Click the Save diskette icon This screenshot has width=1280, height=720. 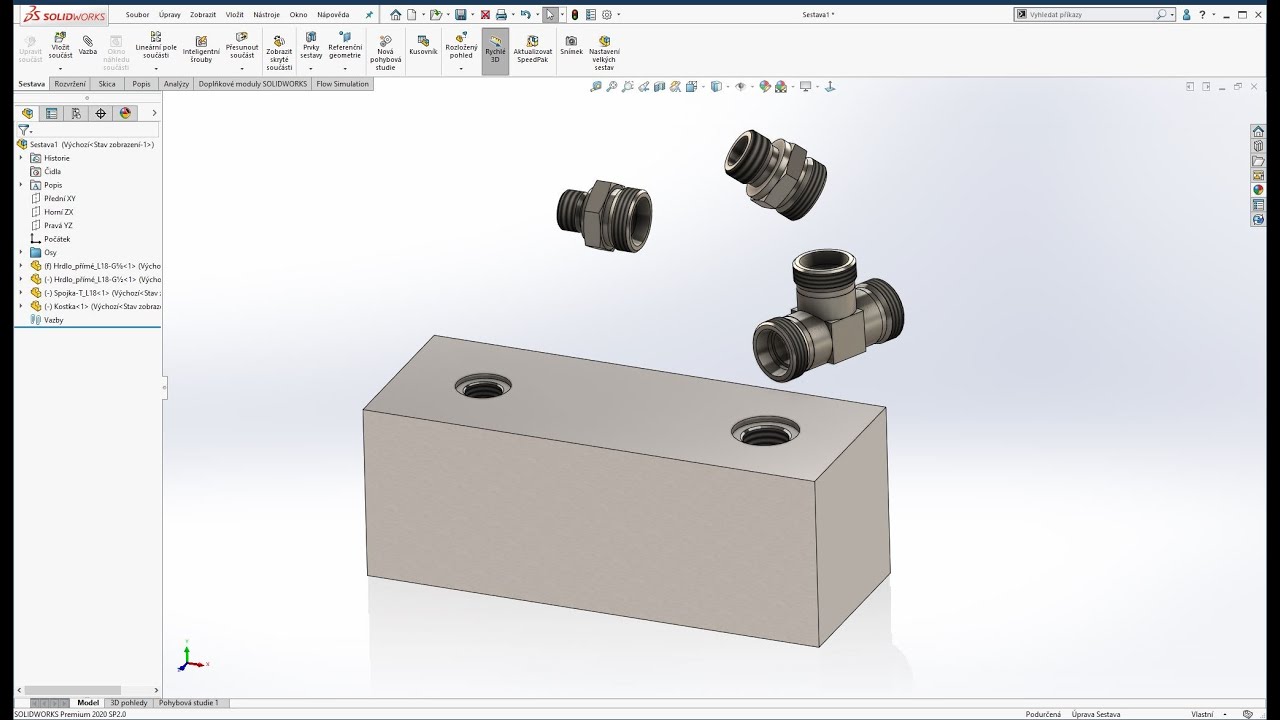(x=460, y=15)
